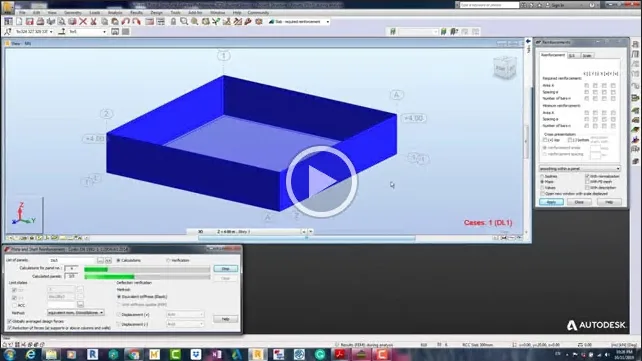The width and height of the screenshot is (642, 361).
Task: Click the ellipsis button beside List of panels
Action: (x=100, y=260)
